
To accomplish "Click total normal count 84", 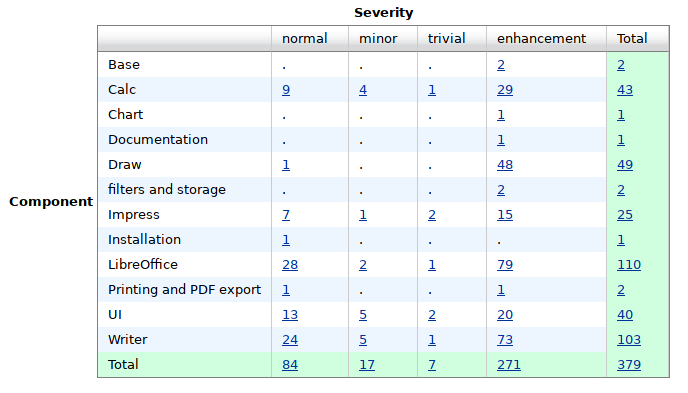I will [290, 365].
